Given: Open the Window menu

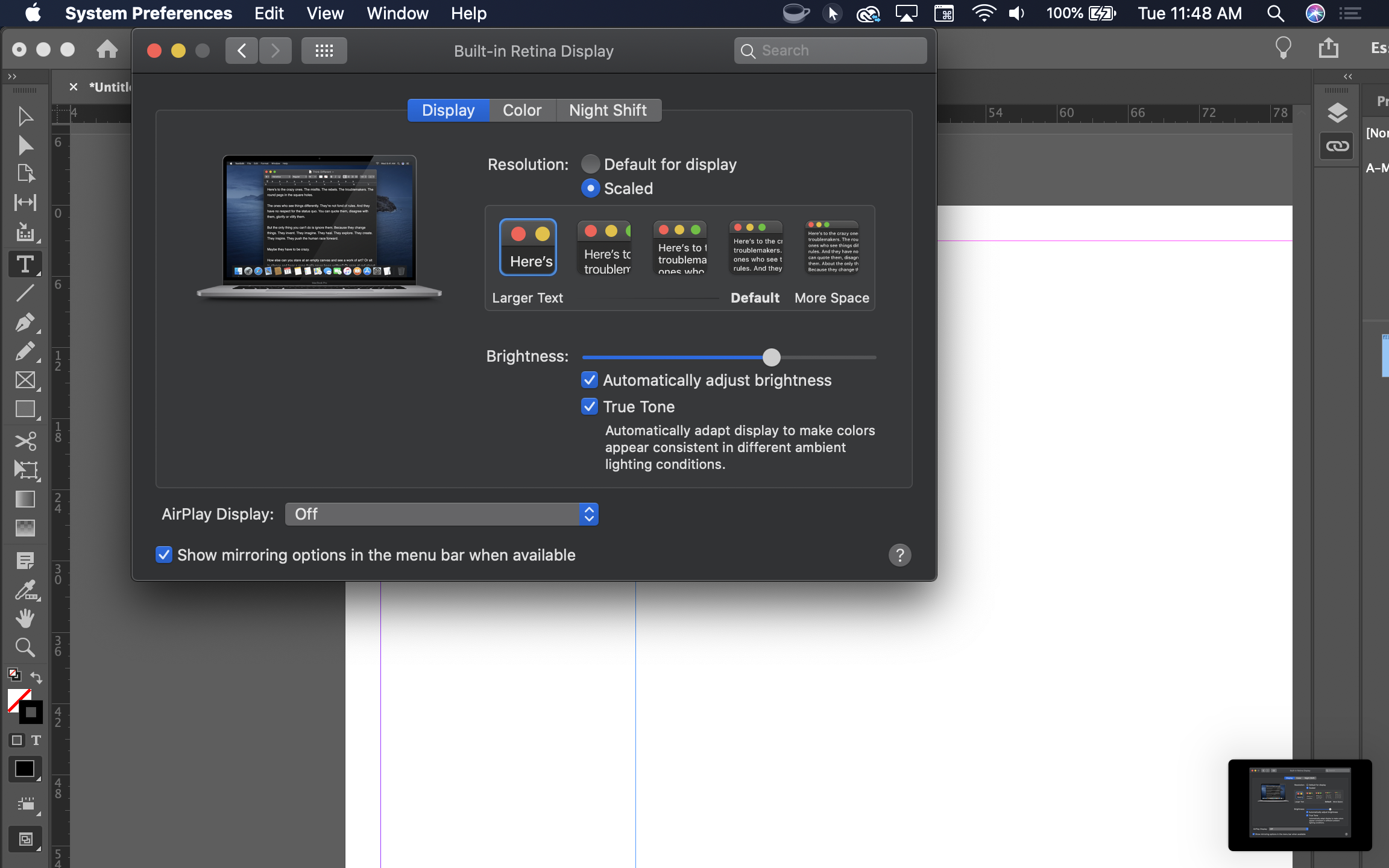Looking at the screenshot, I should coord(397,13).
